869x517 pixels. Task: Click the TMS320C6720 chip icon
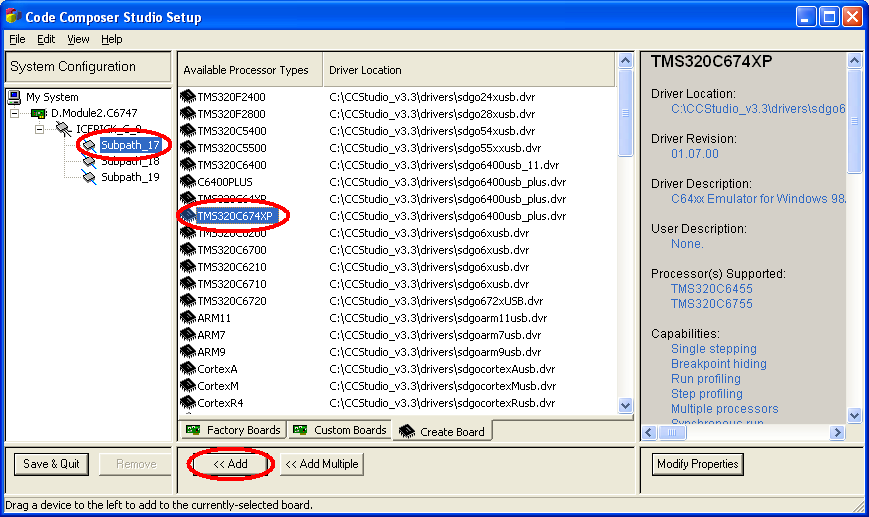click(x=188, y=301)
